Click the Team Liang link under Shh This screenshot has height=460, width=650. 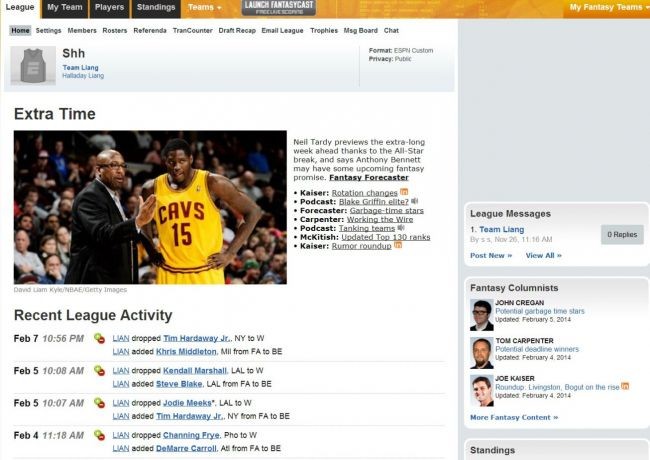tap(80, 68)
